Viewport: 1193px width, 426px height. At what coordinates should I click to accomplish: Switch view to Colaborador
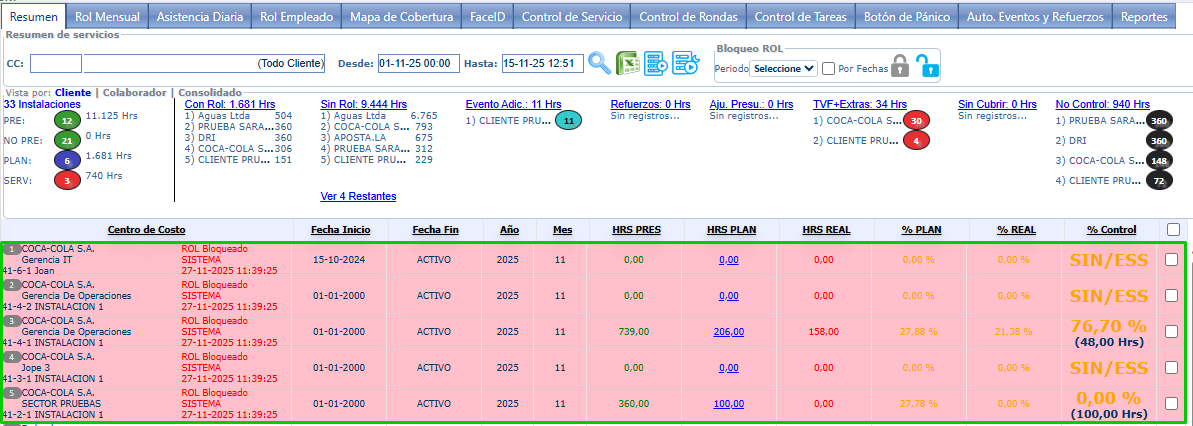point(135,92)
